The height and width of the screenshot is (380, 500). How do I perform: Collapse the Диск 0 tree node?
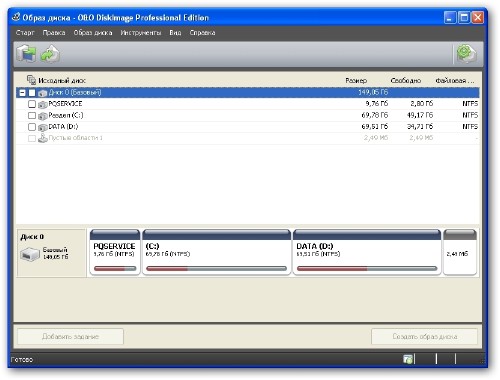22,93
